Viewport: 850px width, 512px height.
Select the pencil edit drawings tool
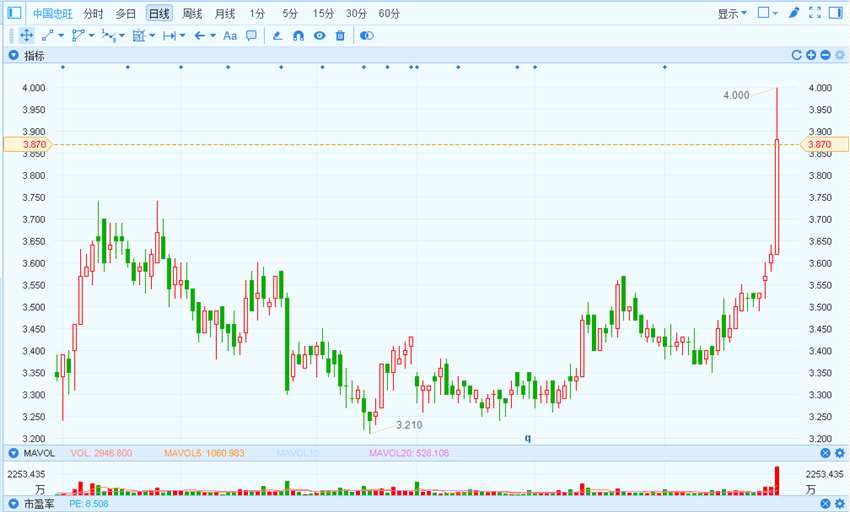coord(278,36)
